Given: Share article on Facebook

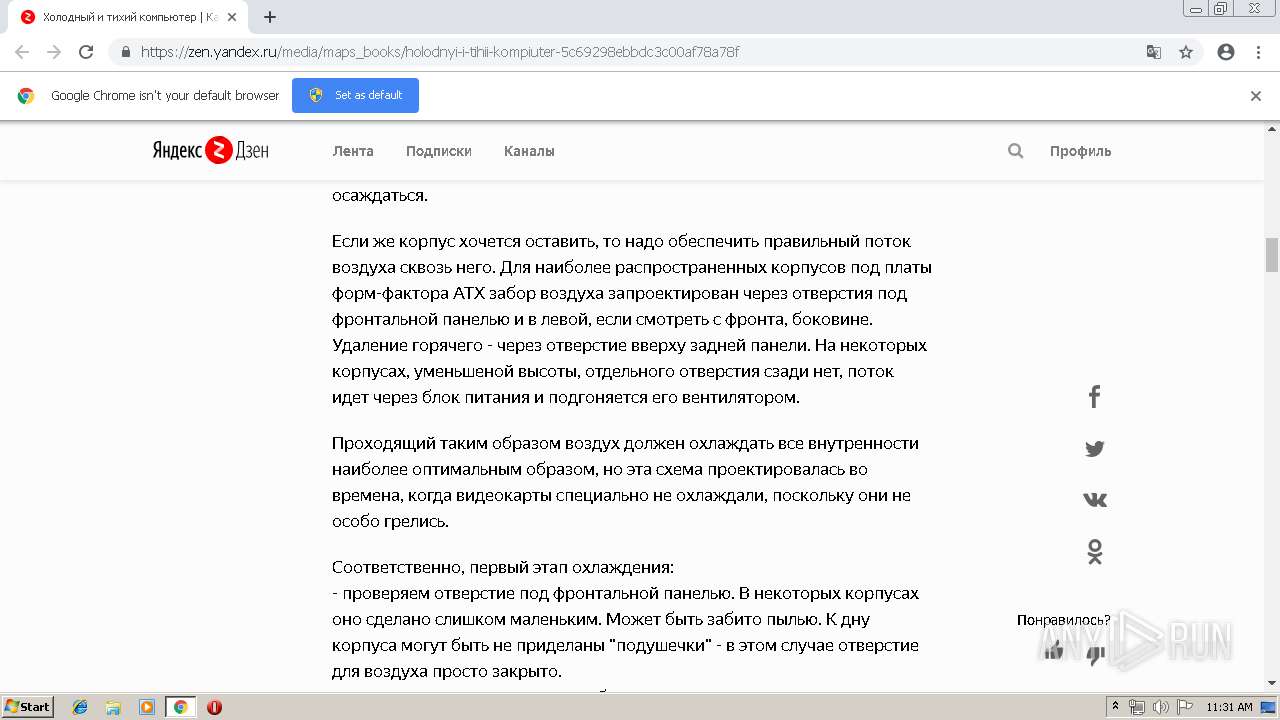Looking at the screenshot, I should [1094, 397].
